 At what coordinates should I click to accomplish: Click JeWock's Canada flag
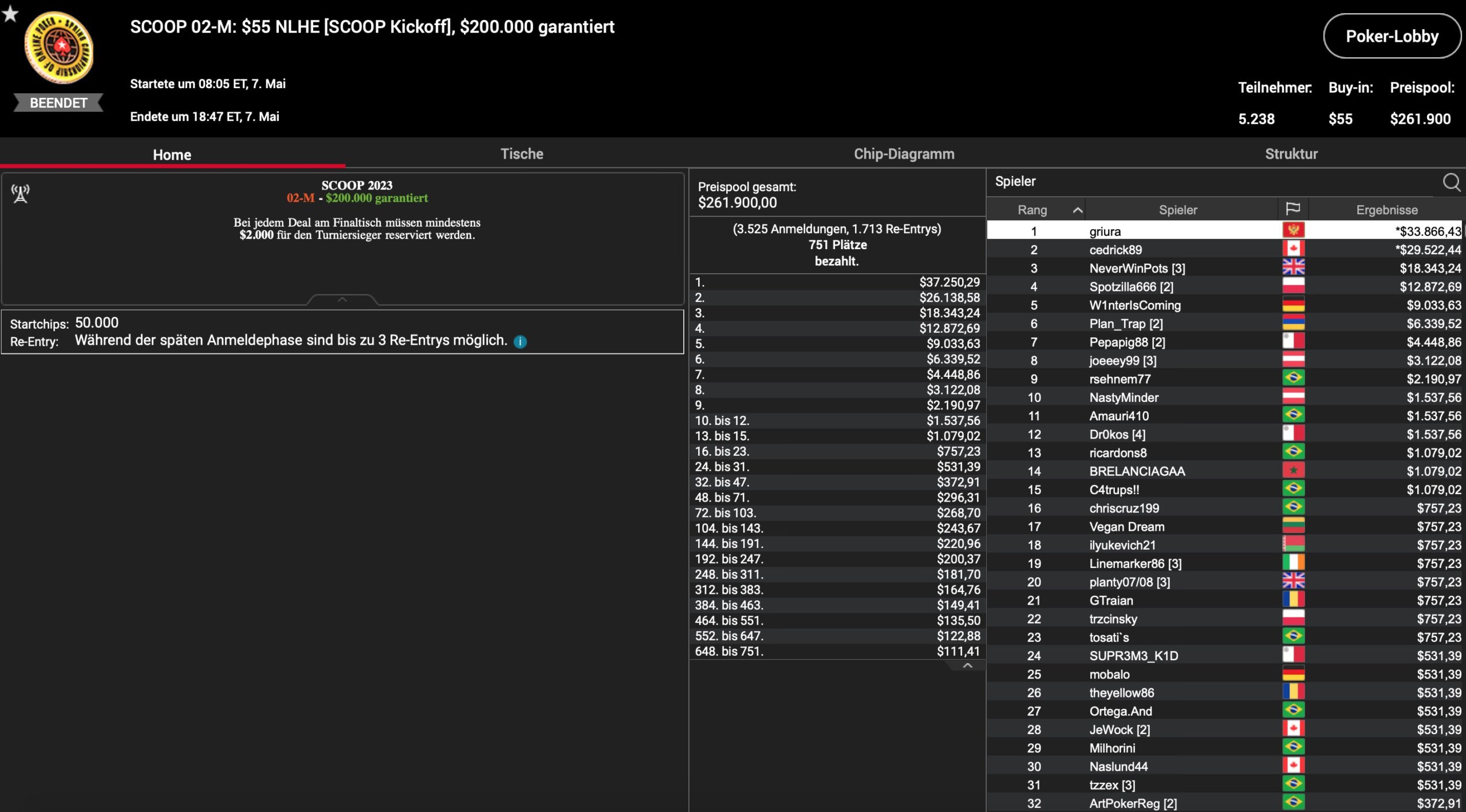point(1294,728)
